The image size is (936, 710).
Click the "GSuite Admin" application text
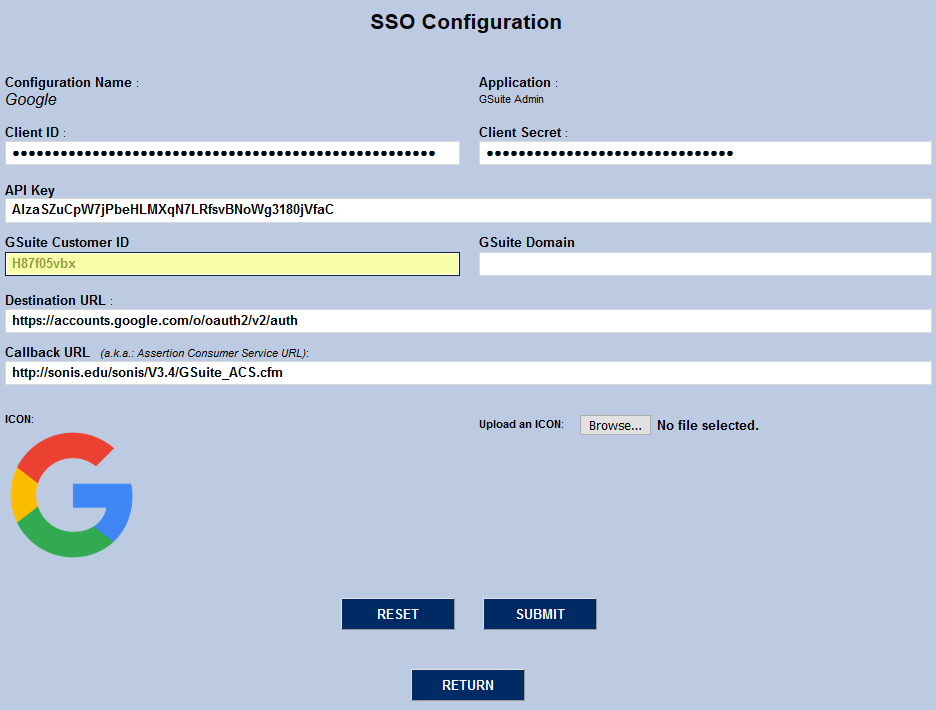tap(511, 100)
